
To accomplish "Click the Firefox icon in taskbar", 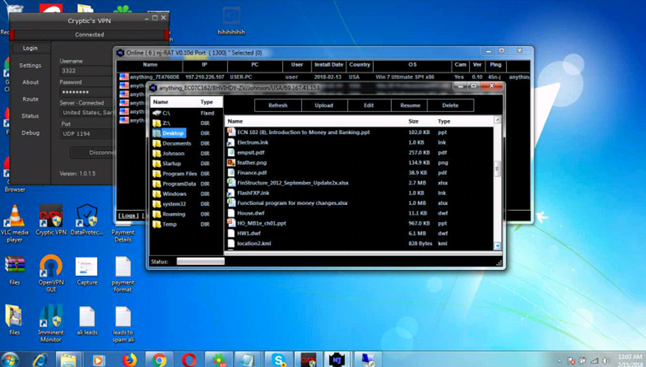I will 129,360.
